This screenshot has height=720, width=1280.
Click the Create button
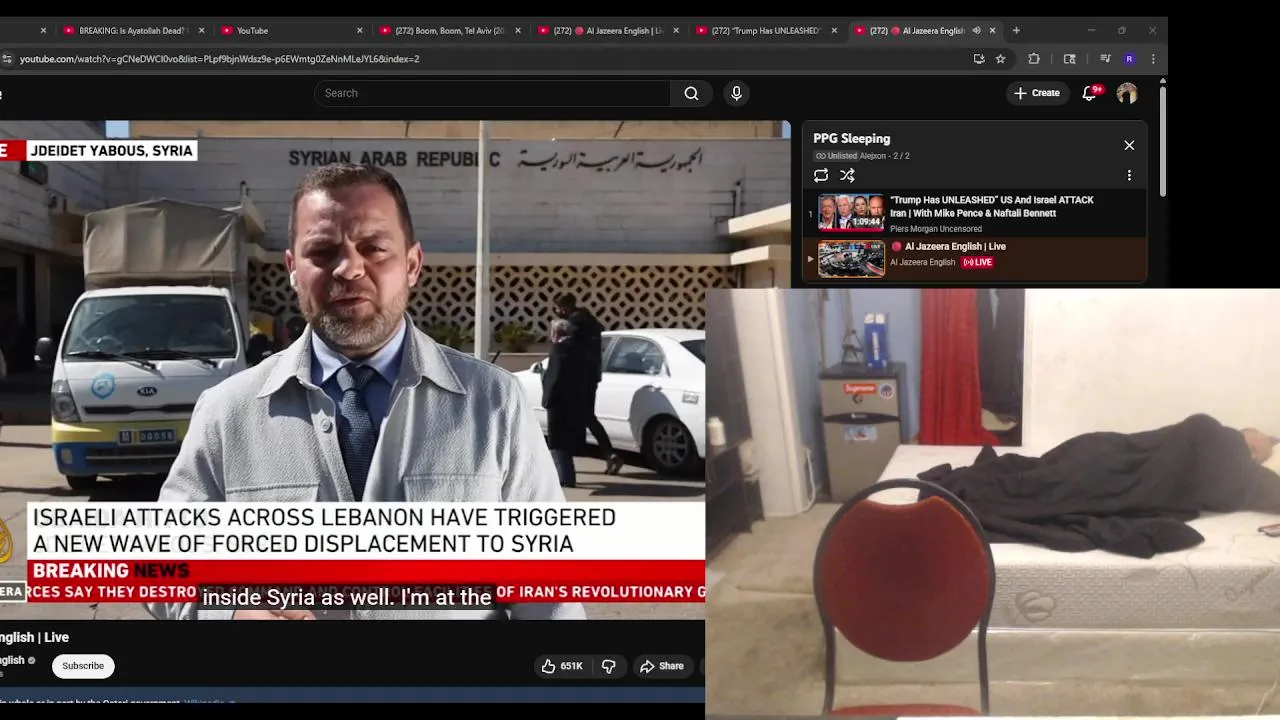click(x=1037, y=93)
